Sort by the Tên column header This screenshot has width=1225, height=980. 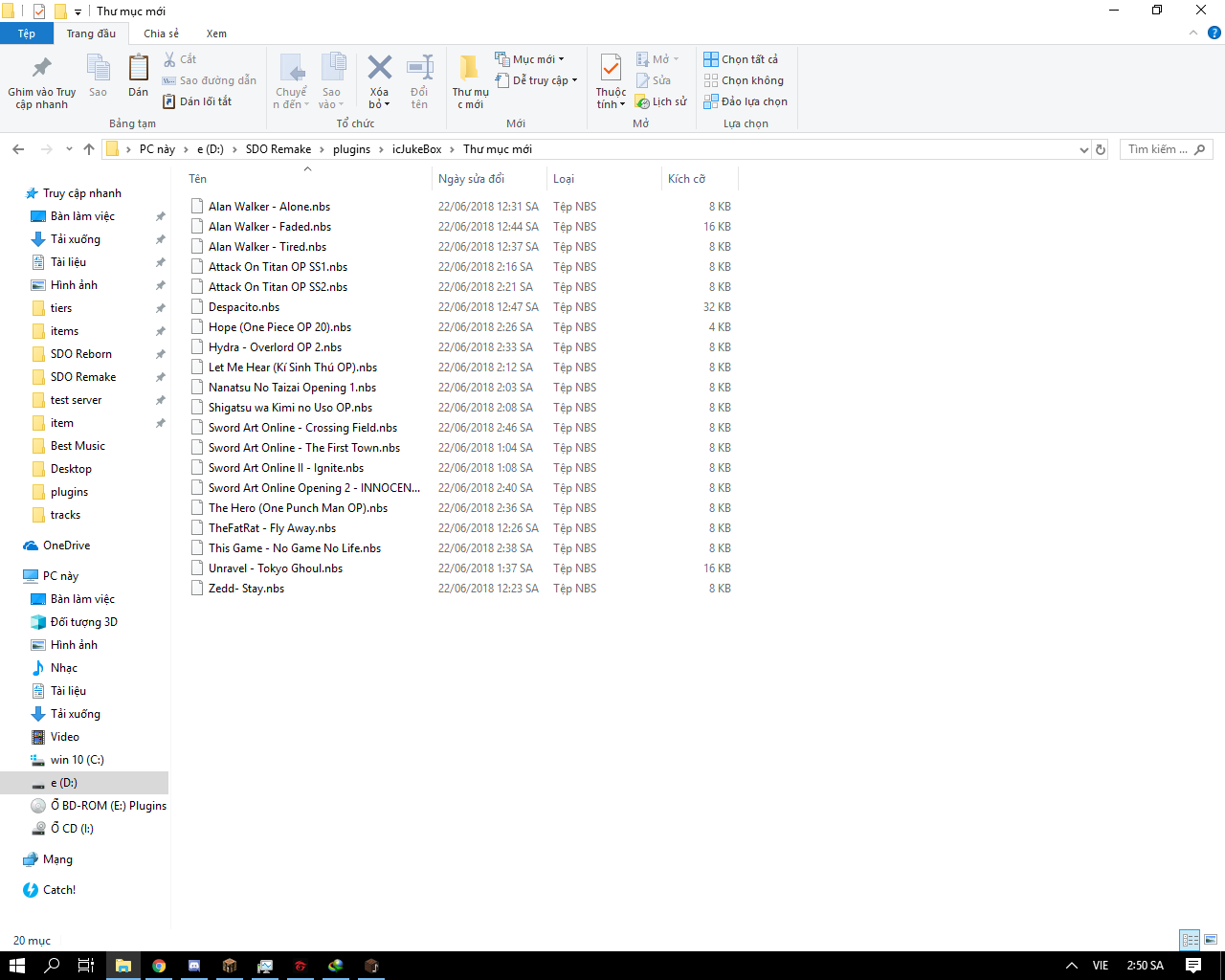(x=306, y=179)
